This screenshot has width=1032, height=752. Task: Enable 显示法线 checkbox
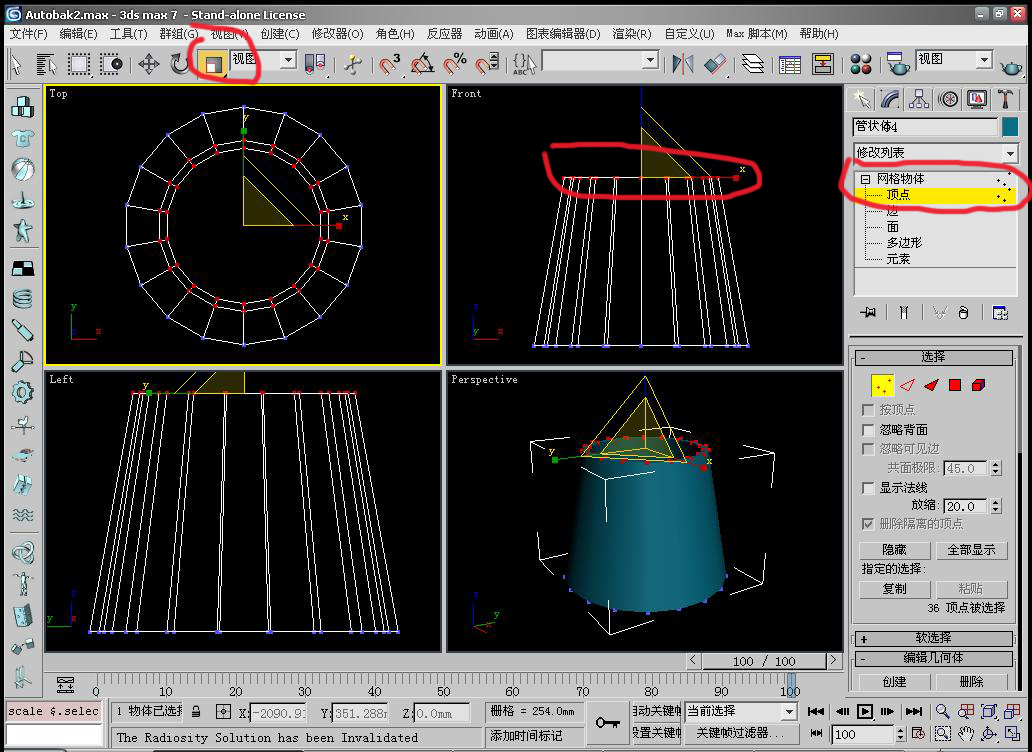pyautogui.click(x=868, y=488)
